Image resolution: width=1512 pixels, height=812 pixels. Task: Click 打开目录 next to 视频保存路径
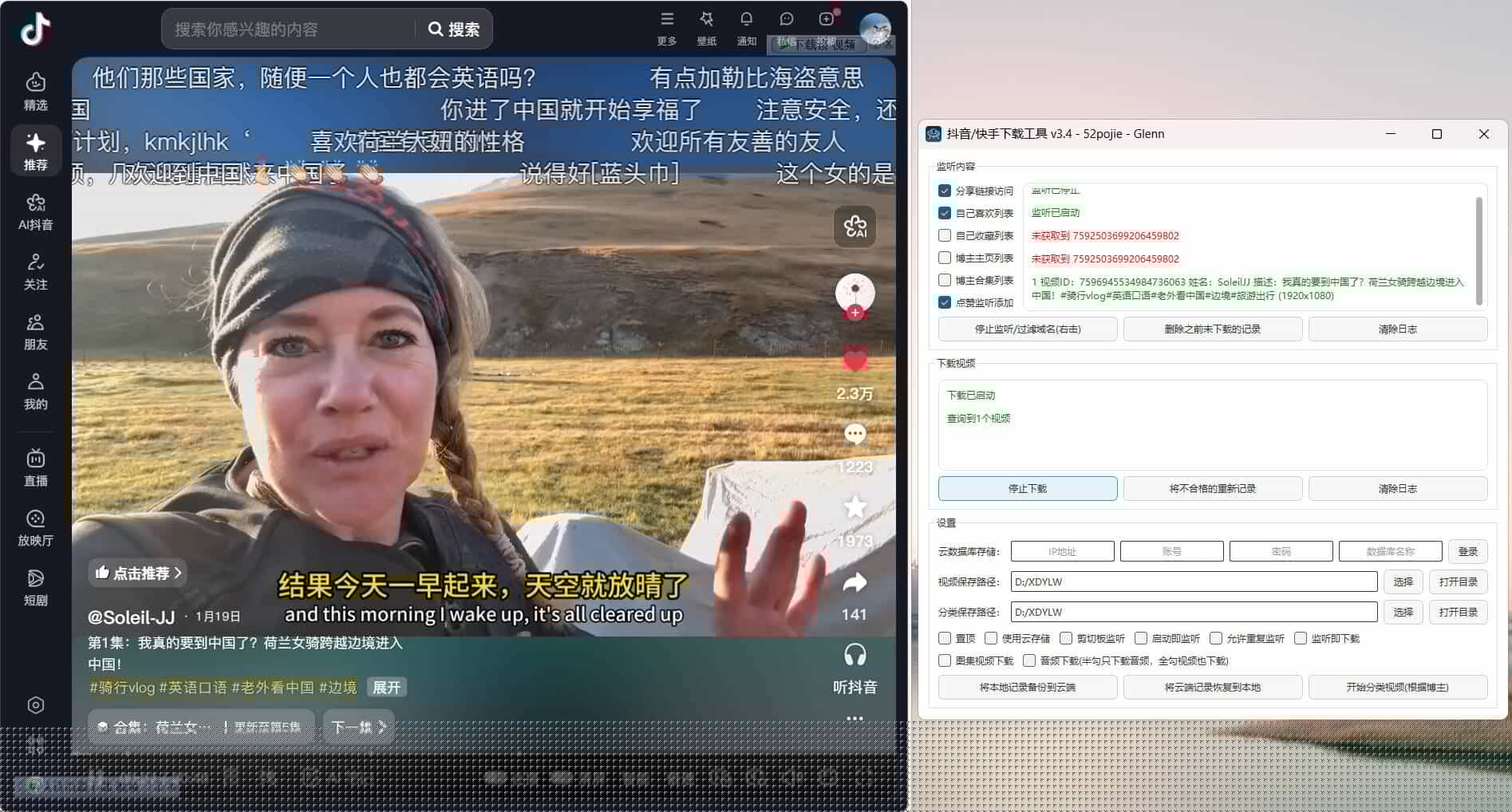pos(1458,581)
